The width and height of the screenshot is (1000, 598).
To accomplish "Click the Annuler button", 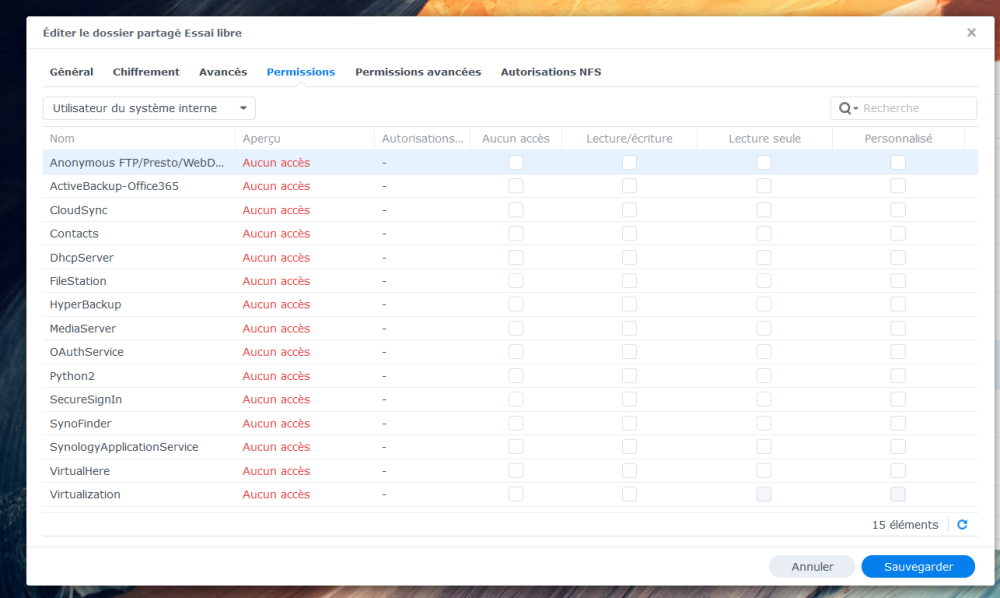I will [812, 567].
